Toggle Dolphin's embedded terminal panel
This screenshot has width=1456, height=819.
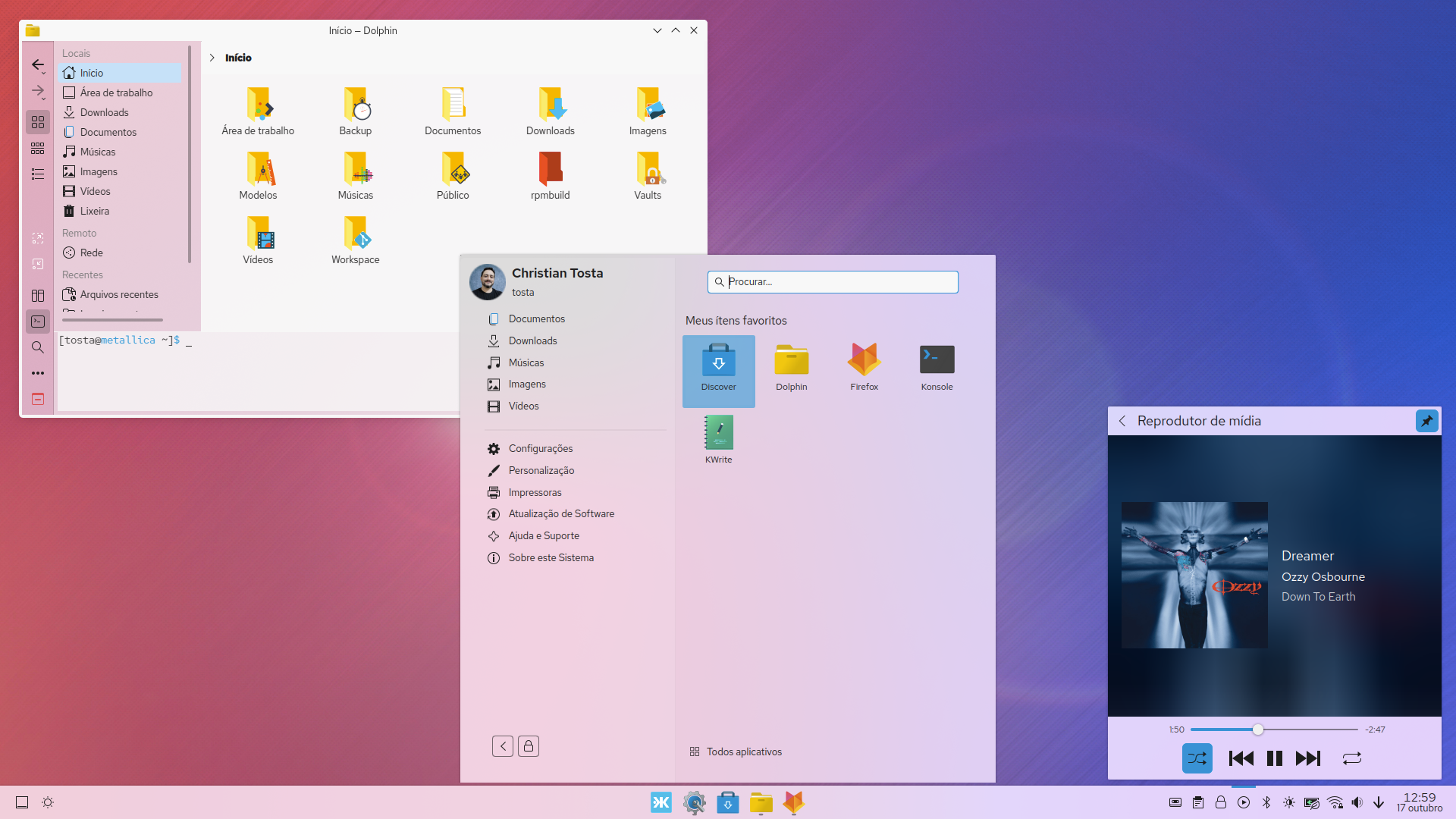(38, 322)
